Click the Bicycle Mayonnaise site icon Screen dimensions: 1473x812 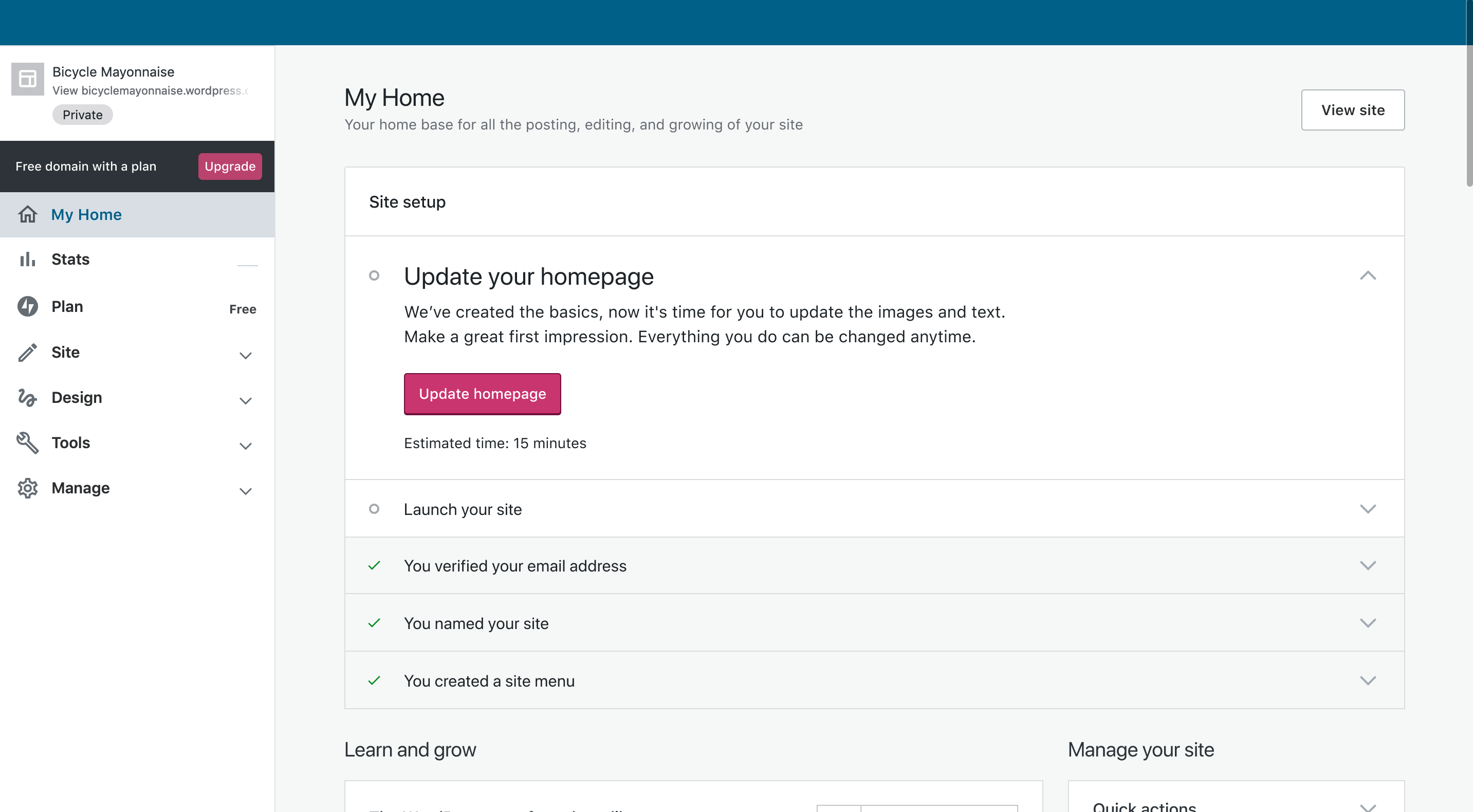(27, 79)
